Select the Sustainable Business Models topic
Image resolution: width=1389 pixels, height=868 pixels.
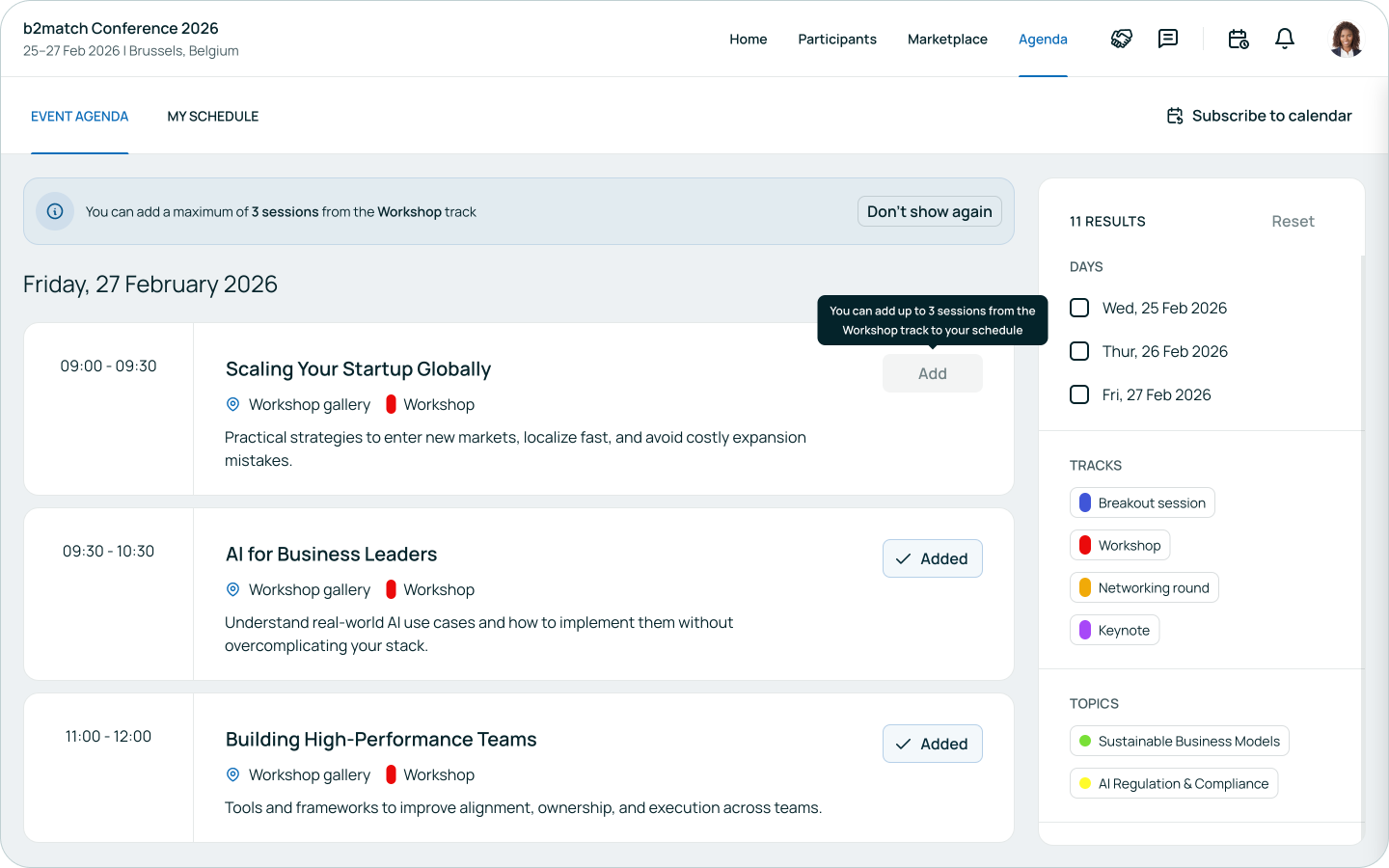coord(1179,741)
